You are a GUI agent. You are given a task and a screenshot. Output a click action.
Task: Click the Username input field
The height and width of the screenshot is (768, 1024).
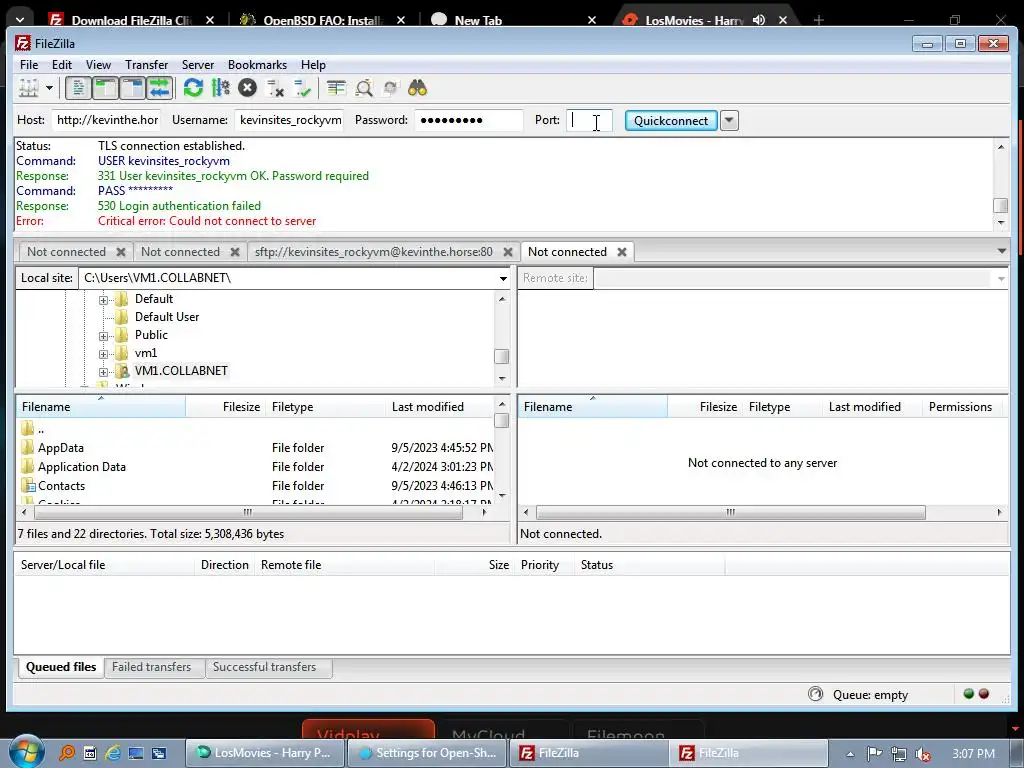tap(289, 120)
